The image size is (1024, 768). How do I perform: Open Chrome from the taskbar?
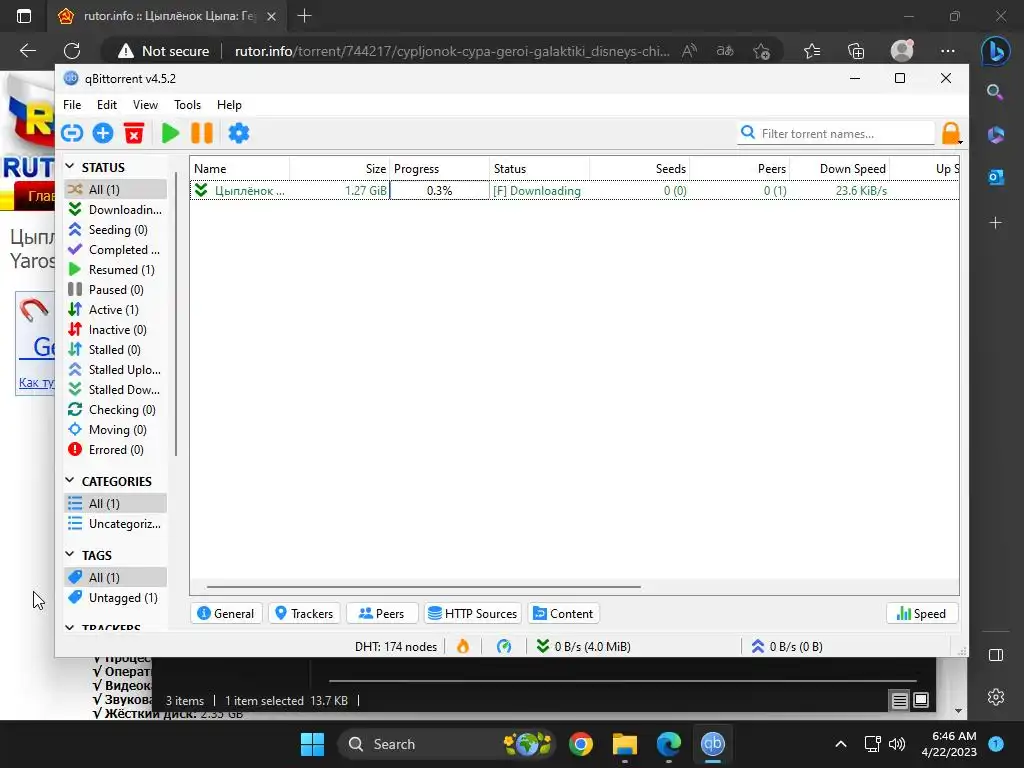(581, 744)
